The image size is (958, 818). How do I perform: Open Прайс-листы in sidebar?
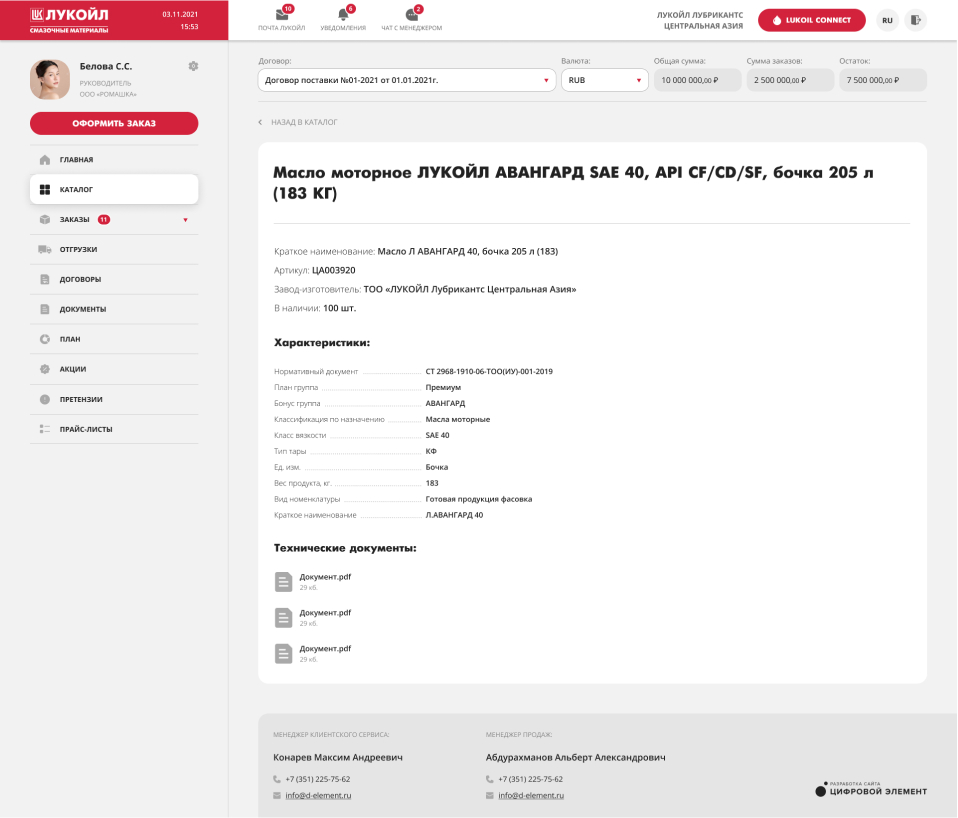(x=85, y=429)
